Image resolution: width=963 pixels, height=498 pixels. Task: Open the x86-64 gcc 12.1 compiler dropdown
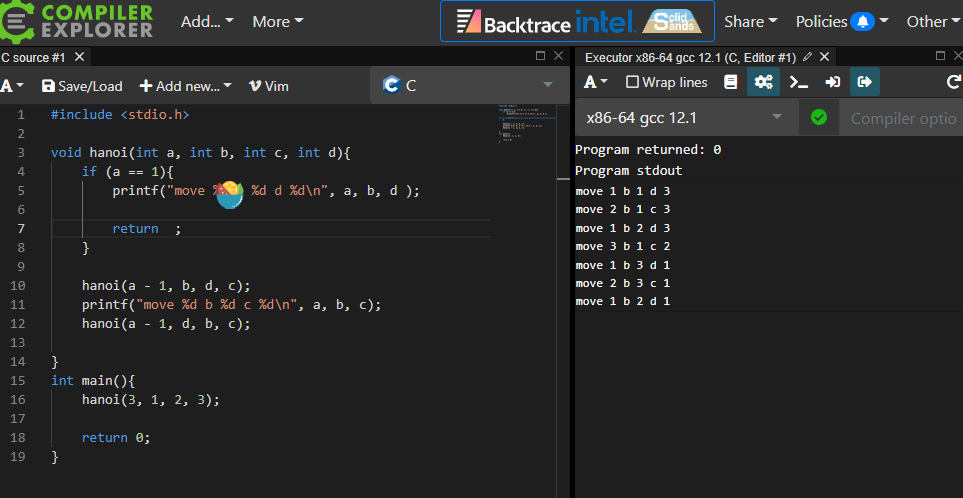click(x=686, y=118)
